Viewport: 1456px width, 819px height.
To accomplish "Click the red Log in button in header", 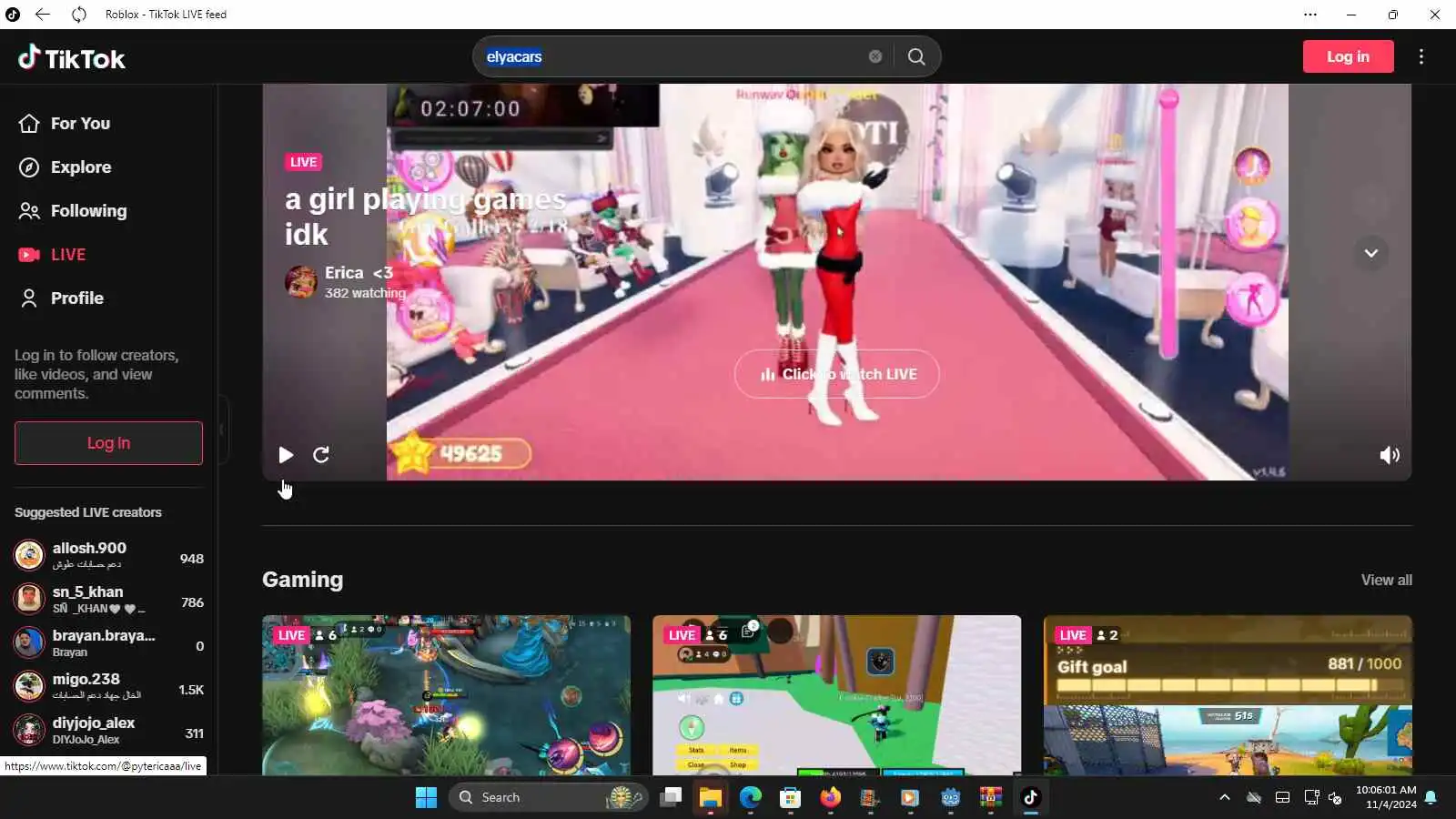I will click(x=1348, y=56).
